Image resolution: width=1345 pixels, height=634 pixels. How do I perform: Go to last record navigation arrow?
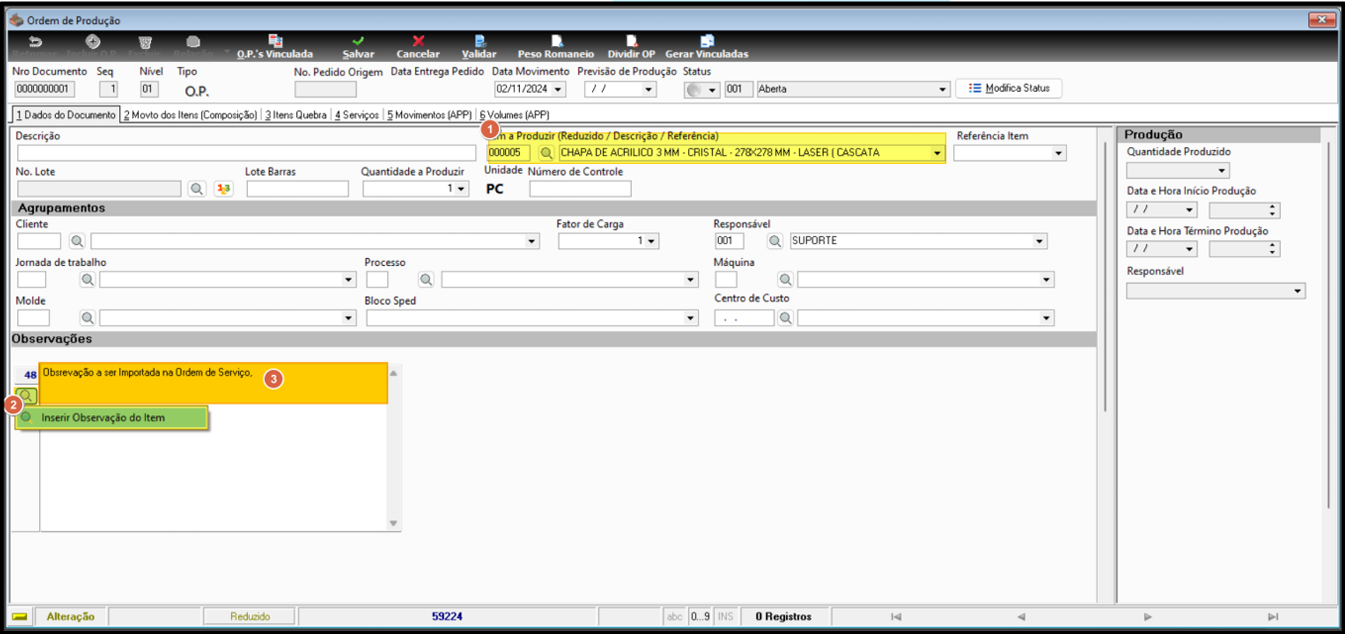coord(1273,617)
